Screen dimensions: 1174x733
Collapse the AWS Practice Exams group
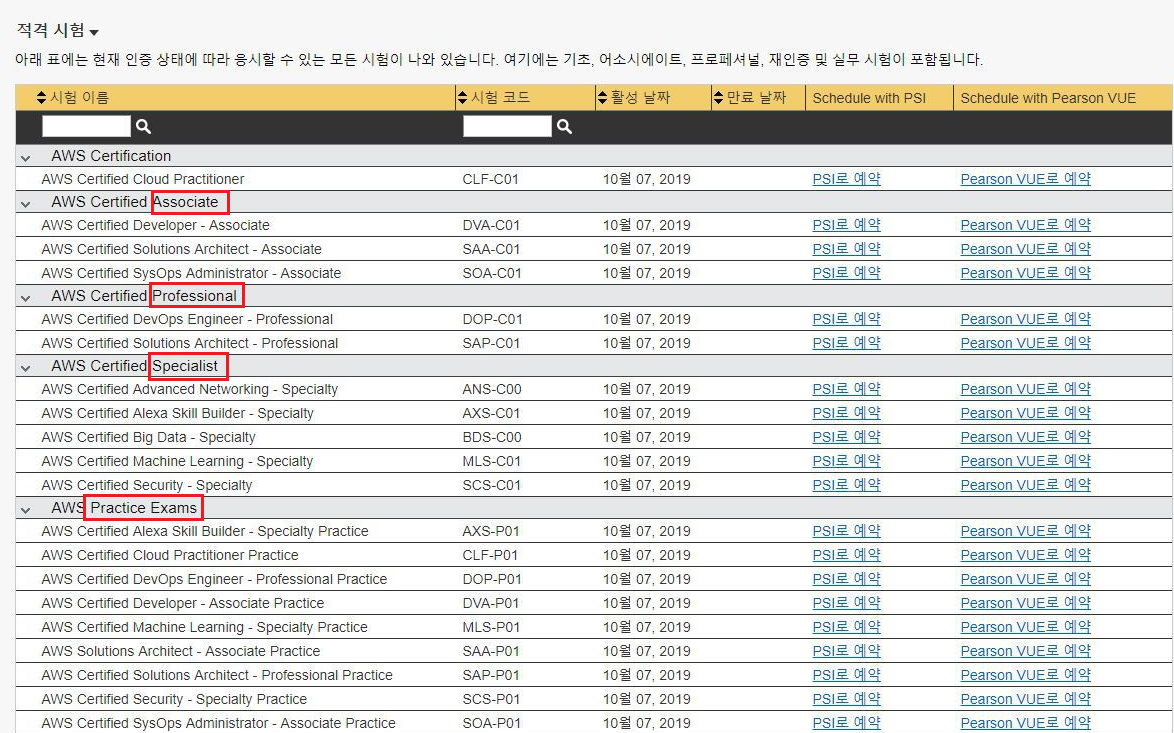tap(26, 509)
